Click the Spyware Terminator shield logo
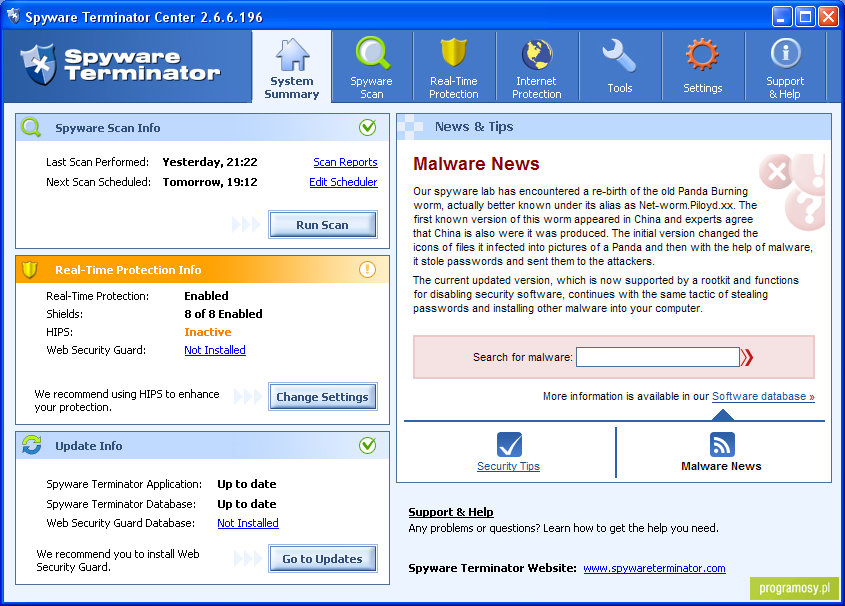 click(x=38, y=65)
